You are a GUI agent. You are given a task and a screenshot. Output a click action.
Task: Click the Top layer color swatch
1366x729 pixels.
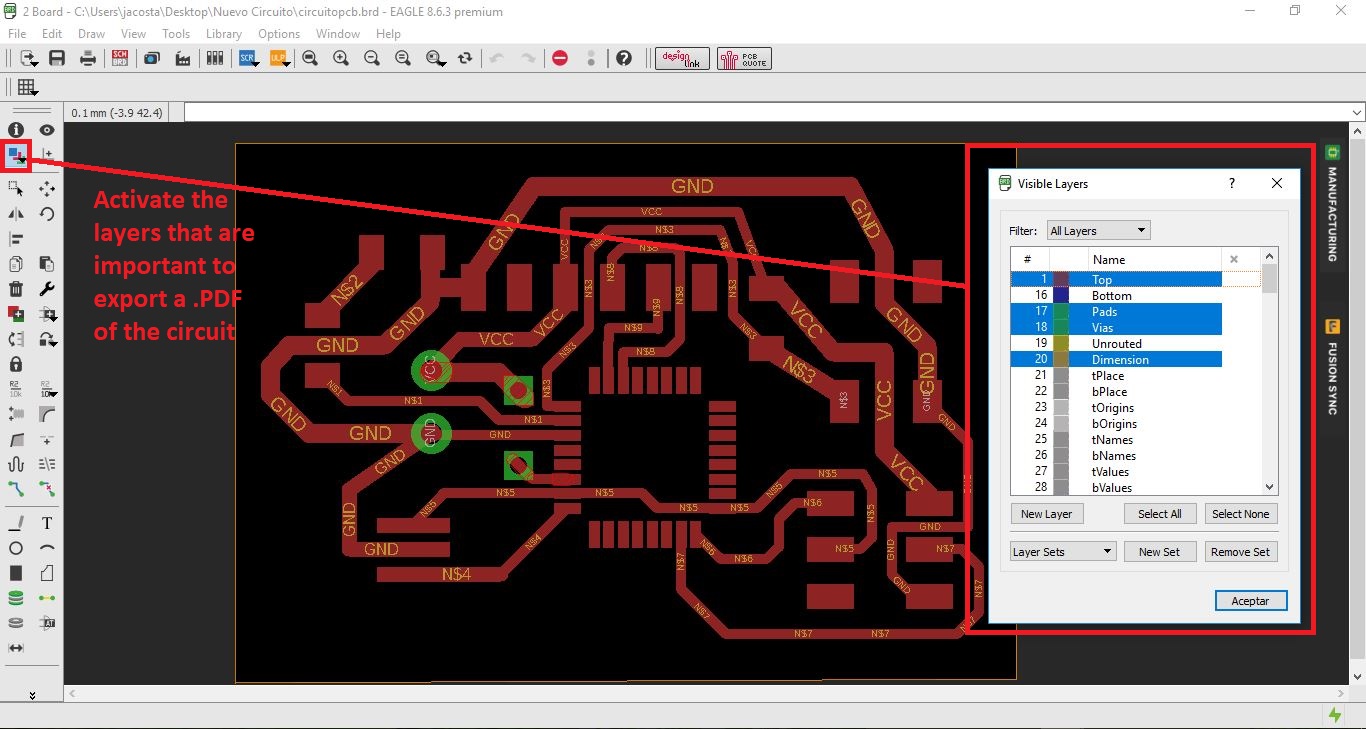(1061, 280)
